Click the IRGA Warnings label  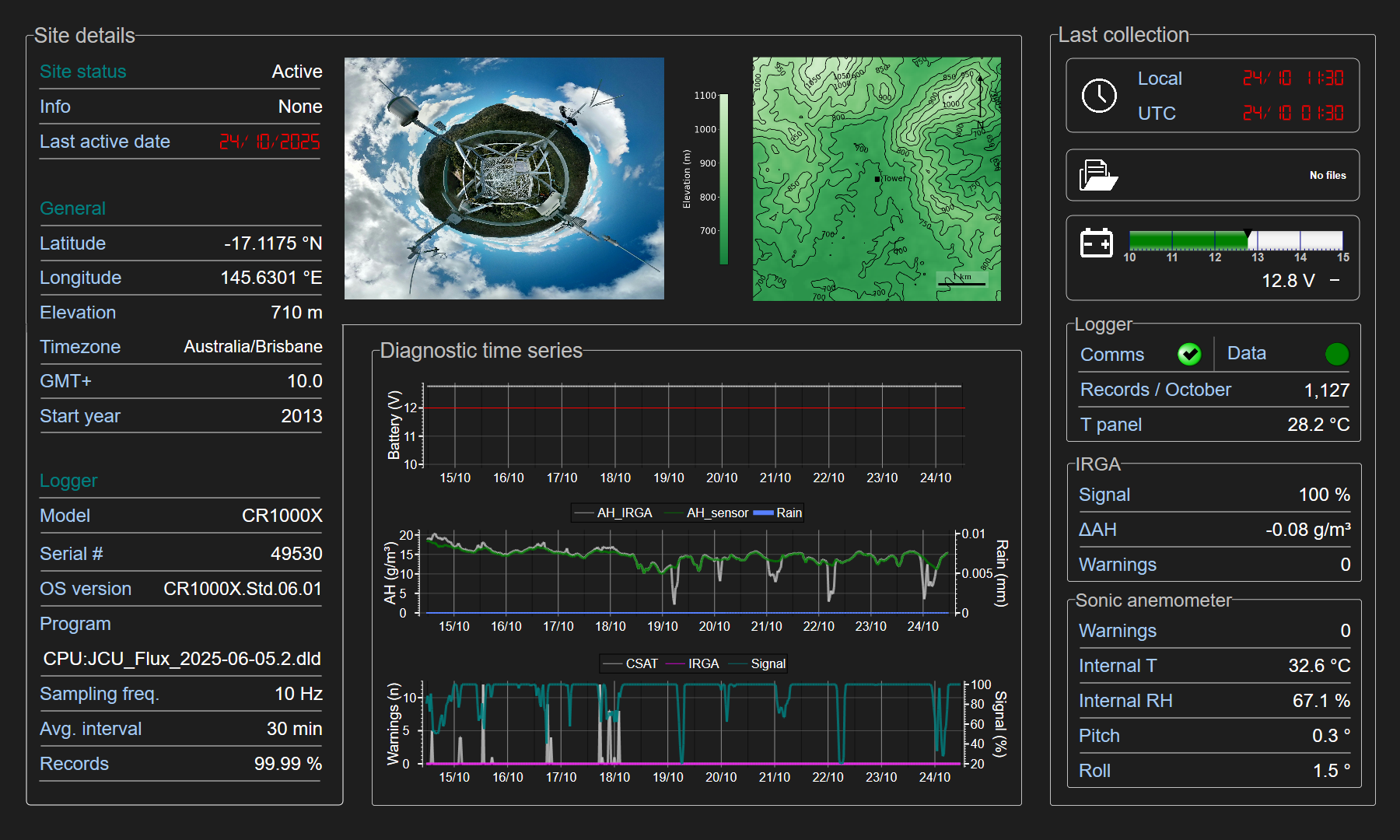(1117, 565)
